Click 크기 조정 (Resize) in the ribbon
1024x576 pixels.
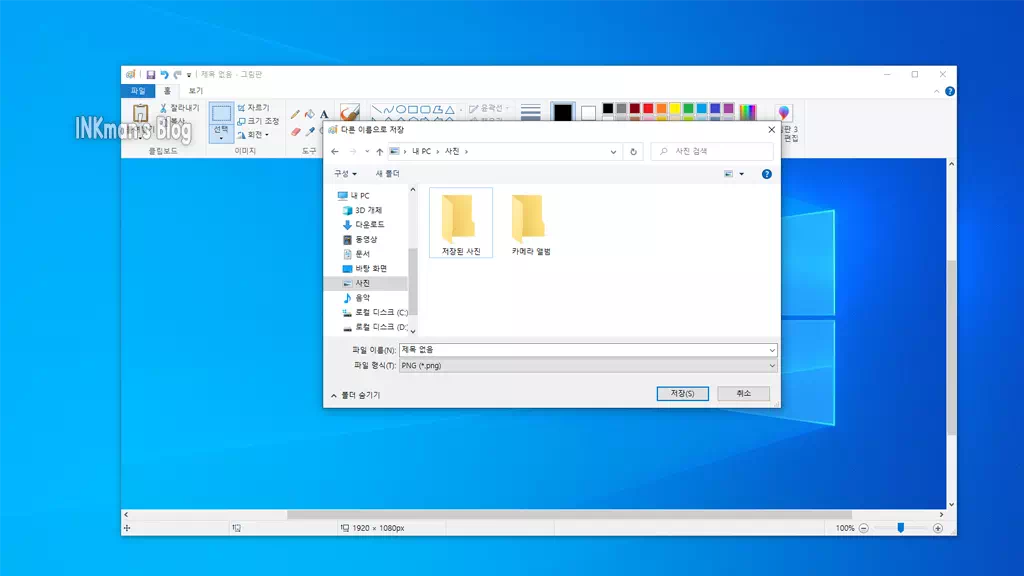[x=259, y=121]
